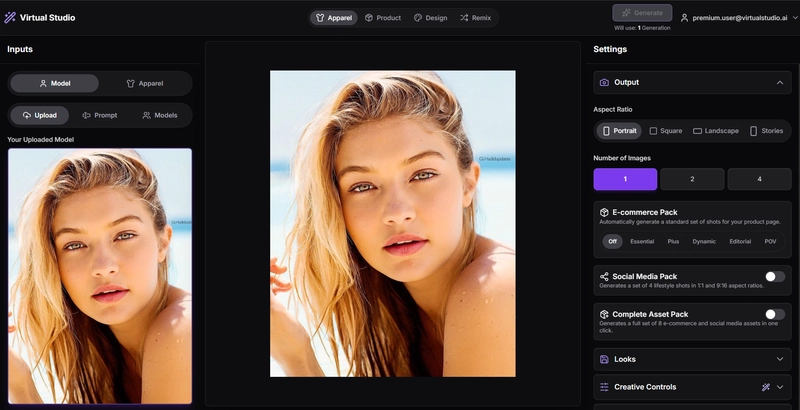Screen dimensions: 800x410
Task: Expand the Looks section chevron
Action: coord(780,359)
